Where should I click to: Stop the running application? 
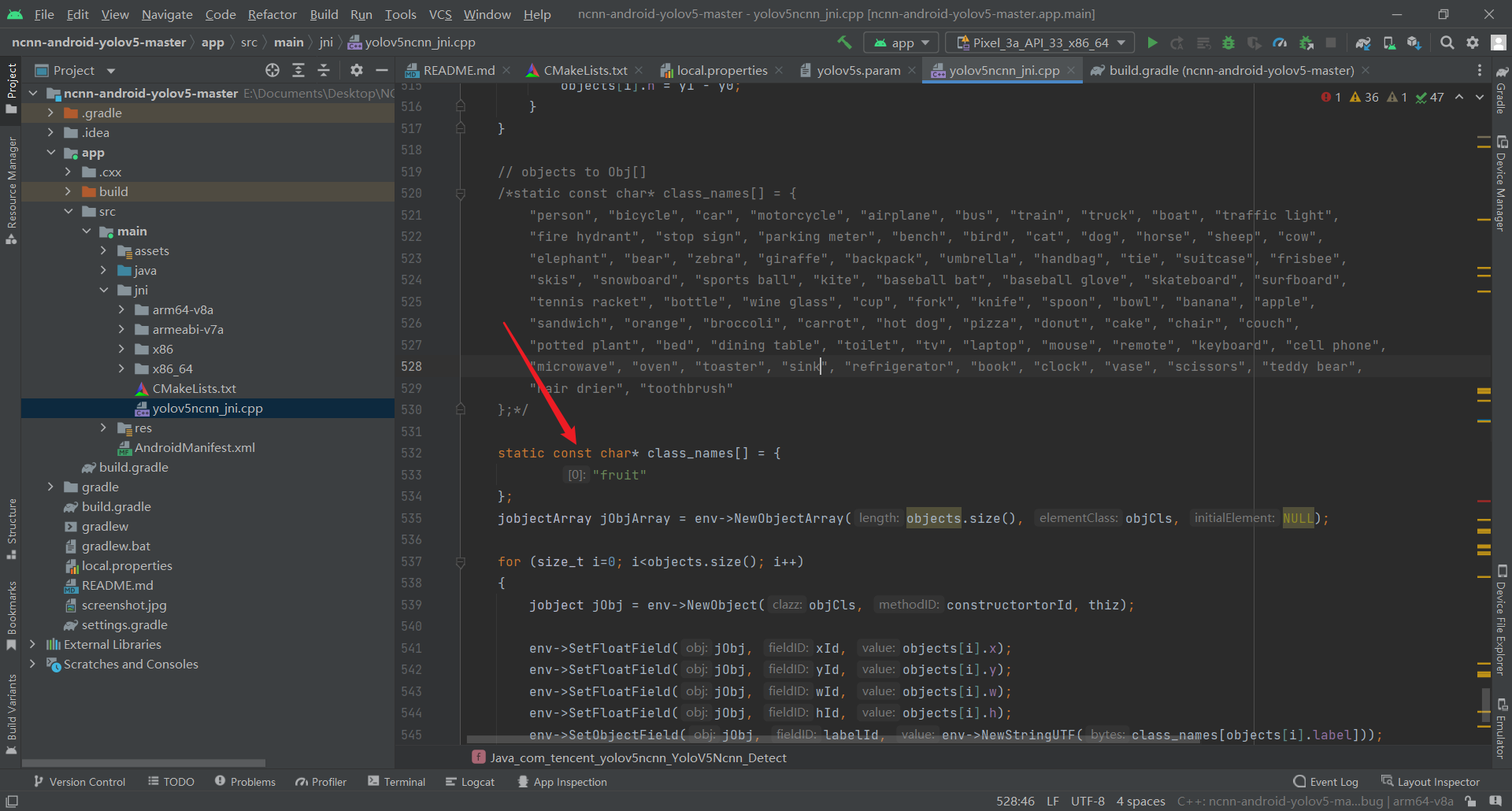pos(1331,43)
